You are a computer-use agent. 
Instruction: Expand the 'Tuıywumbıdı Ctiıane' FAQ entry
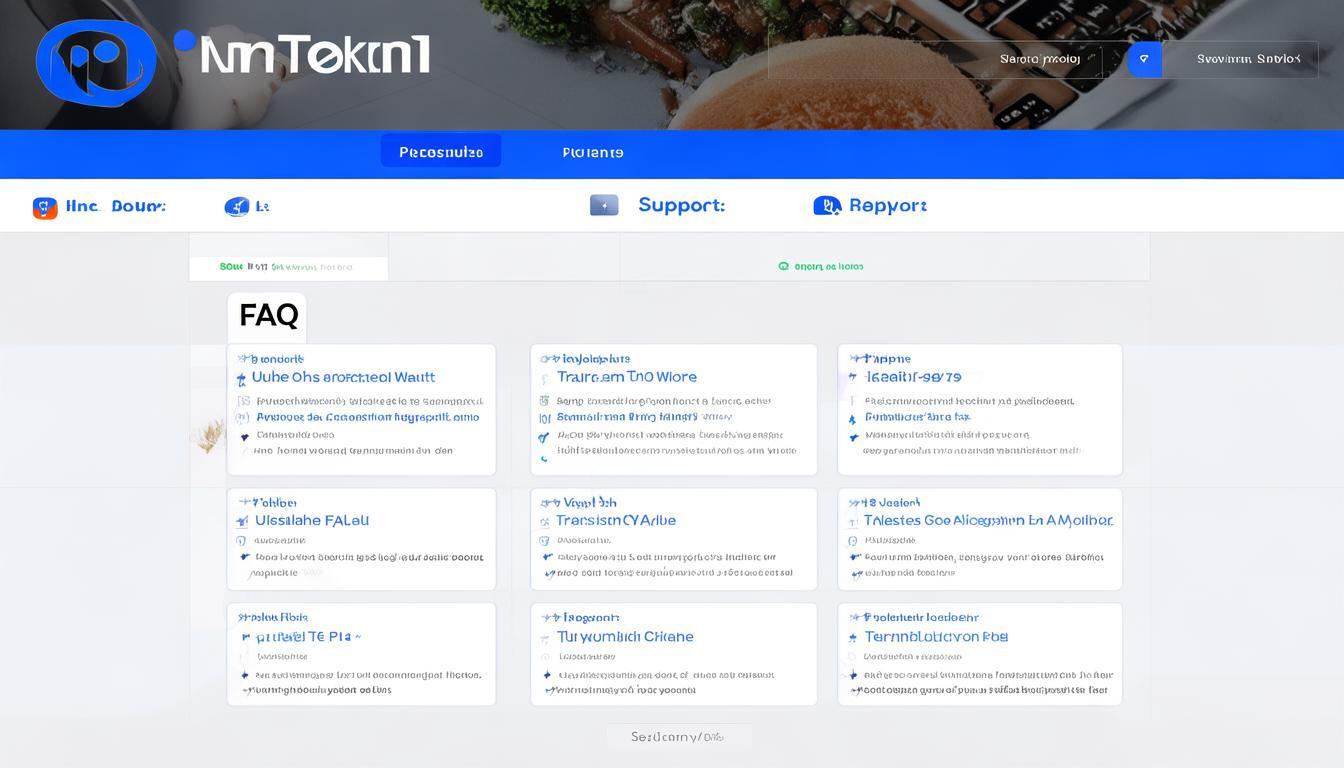click(625, 636)
